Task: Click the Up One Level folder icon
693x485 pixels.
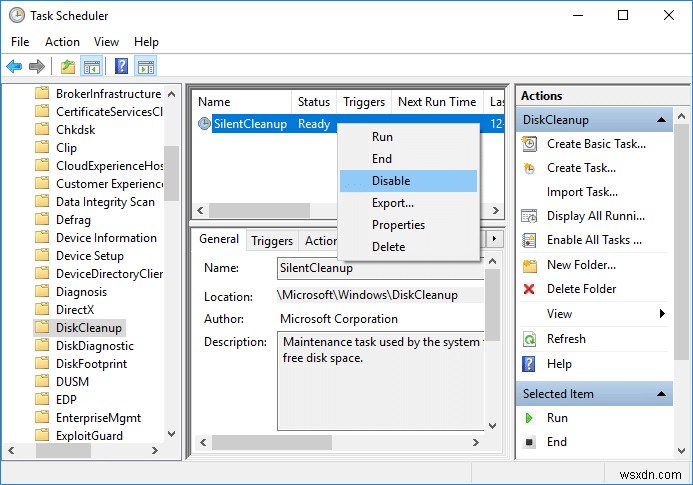Action: tap(68, 67)
